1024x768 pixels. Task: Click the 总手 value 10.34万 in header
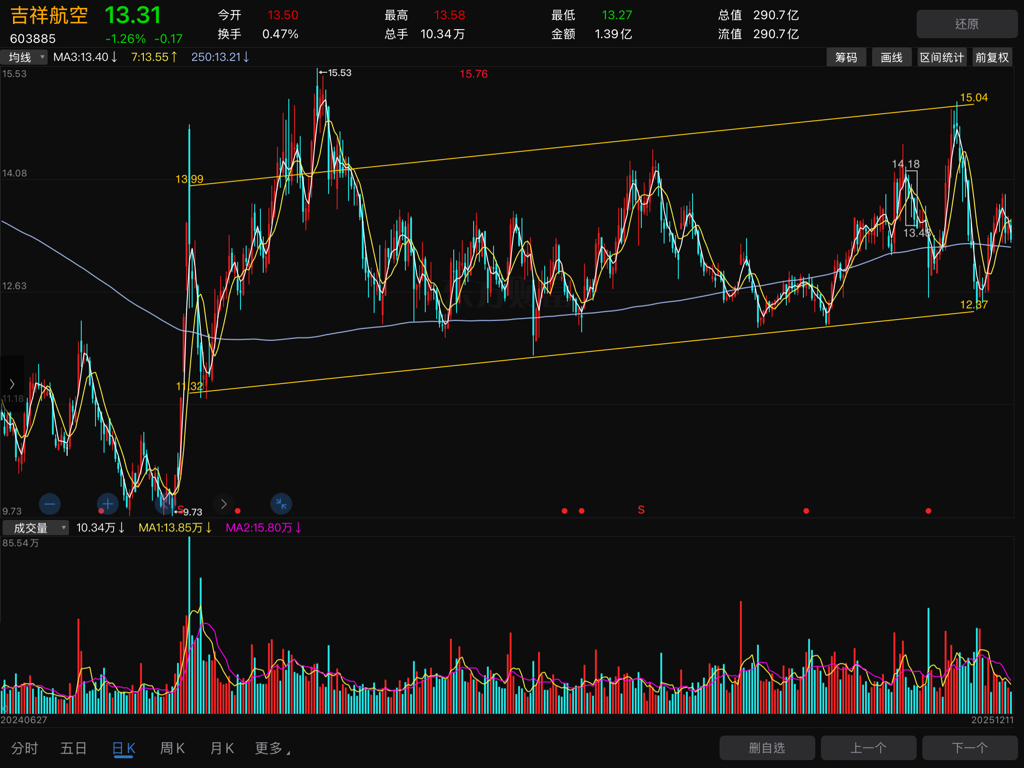coord(442,34)
